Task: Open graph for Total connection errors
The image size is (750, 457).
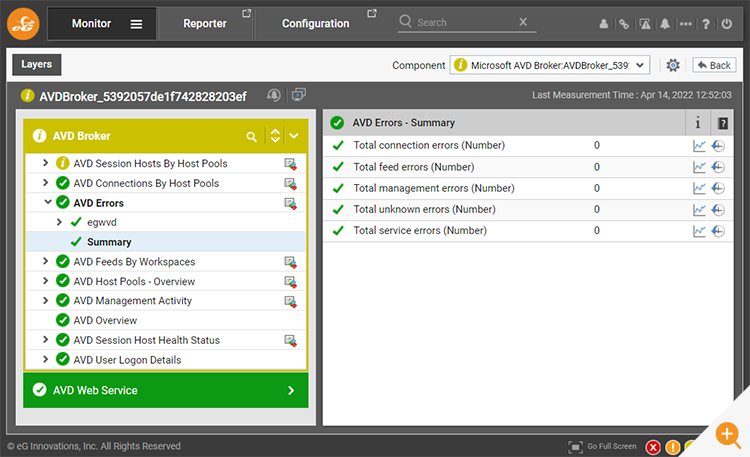Action: click(699, 146)
